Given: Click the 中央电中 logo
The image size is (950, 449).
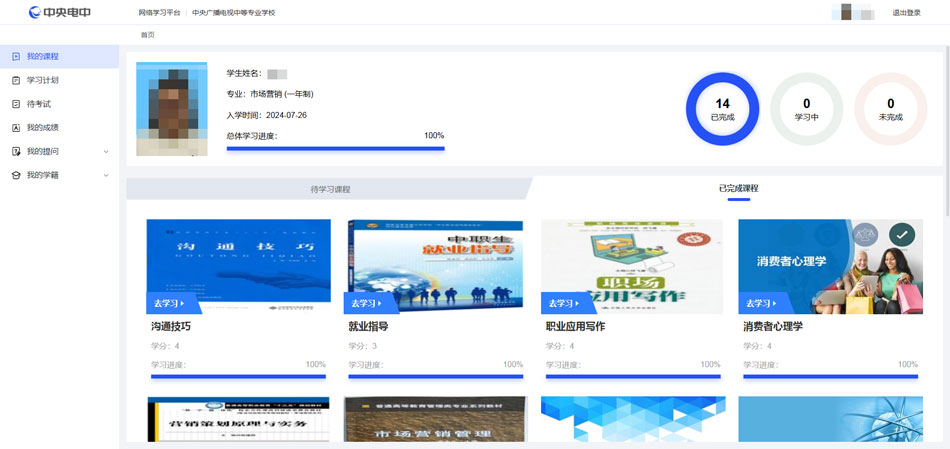Looking at the screenshot, I should [60, 12].
